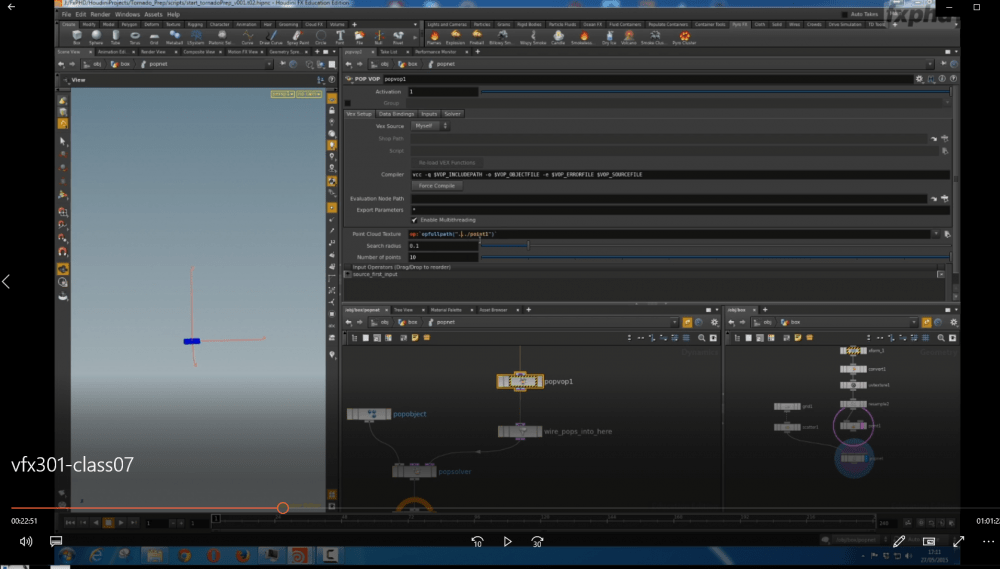Select the popobject node

(x=369, y=414)
